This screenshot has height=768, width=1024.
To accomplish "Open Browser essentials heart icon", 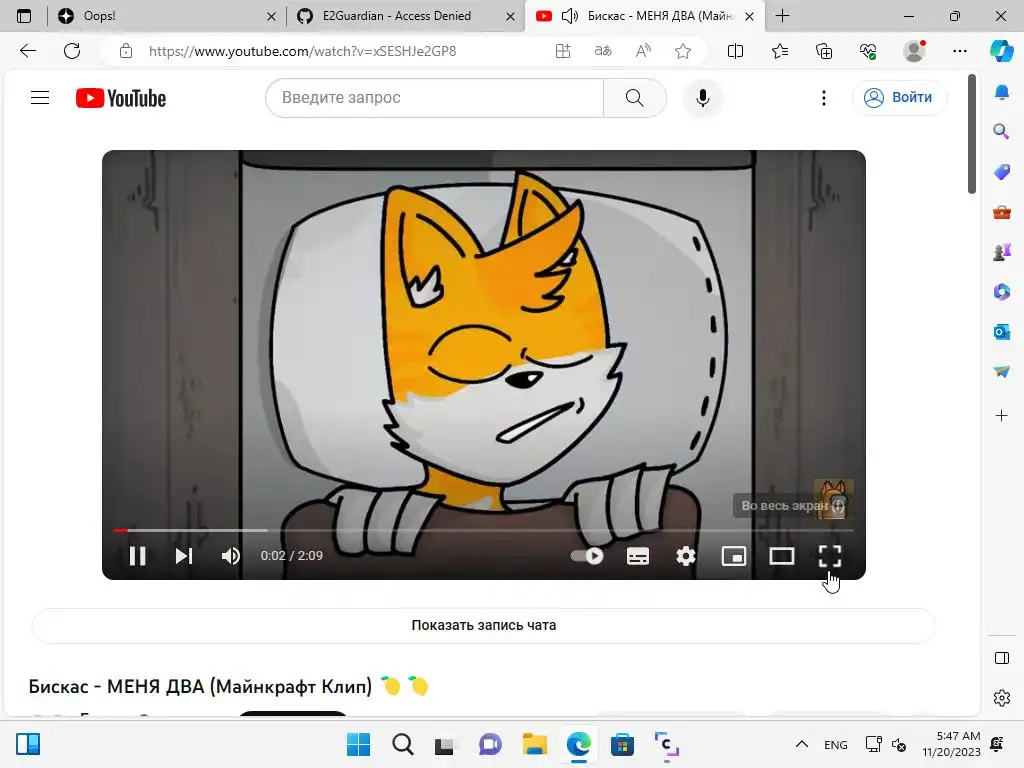I will click(868, 51).
